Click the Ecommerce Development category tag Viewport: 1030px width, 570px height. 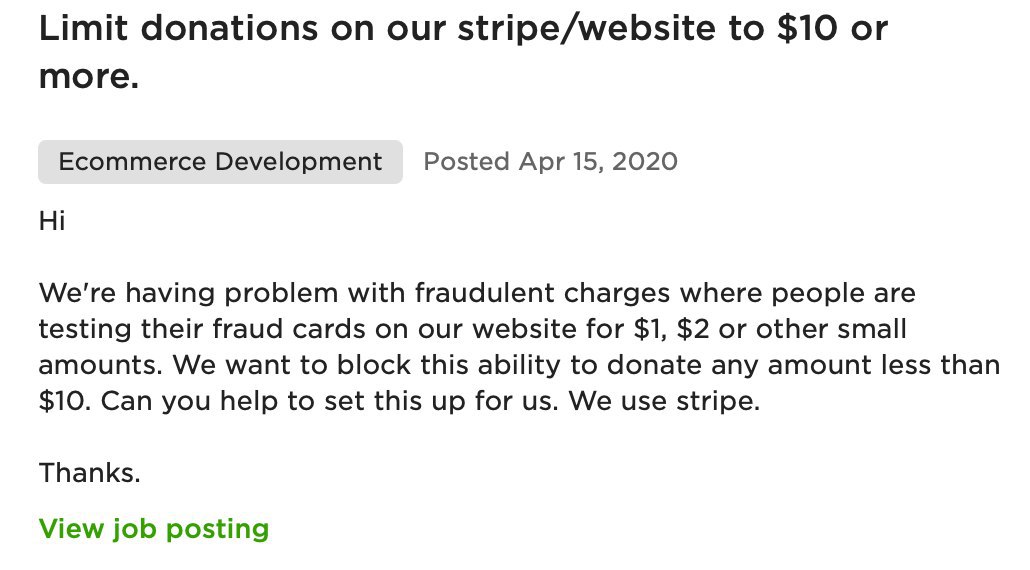[x=220, y=162]
